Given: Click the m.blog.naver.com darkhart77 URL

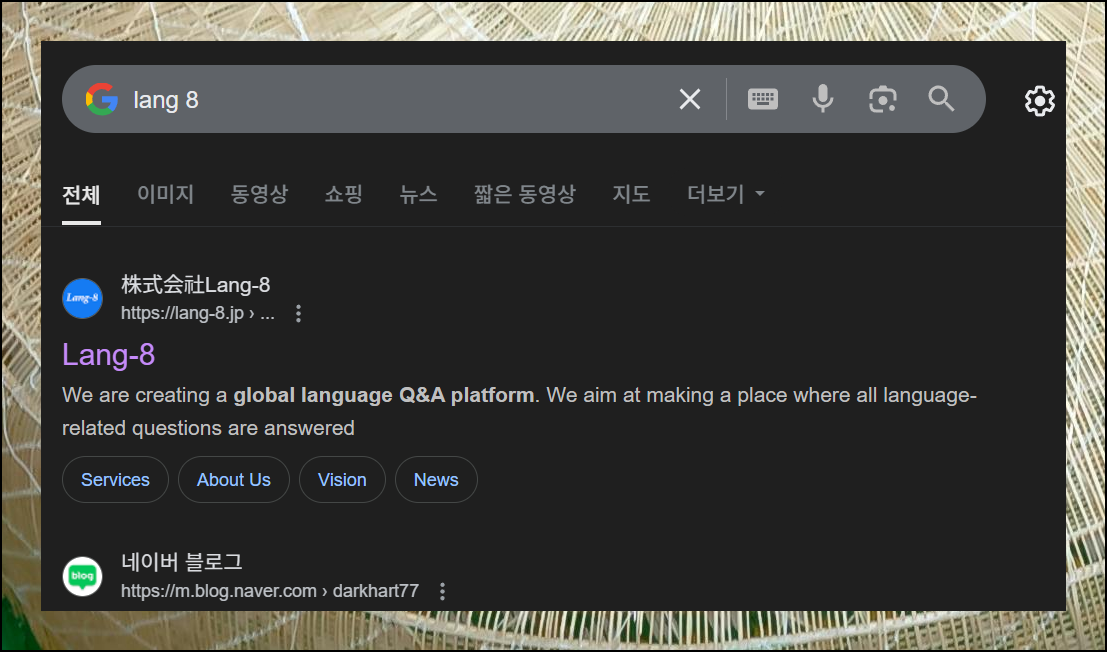Looking at the screenshot, I should tap(270, 591).
